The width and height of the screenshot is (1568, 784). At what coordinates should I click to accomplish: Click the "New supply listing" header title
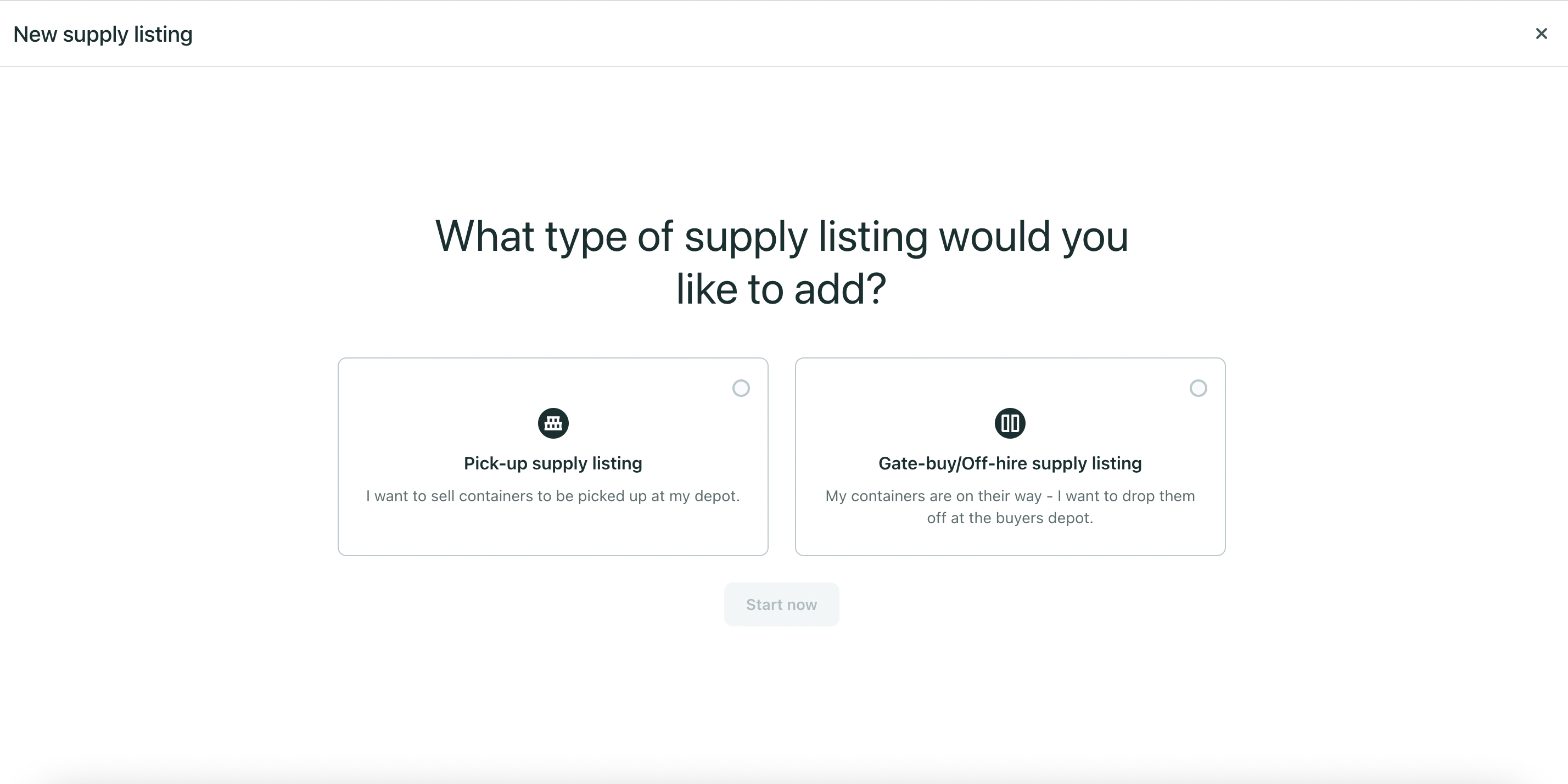pyautogui.click(x=103, y=34)
